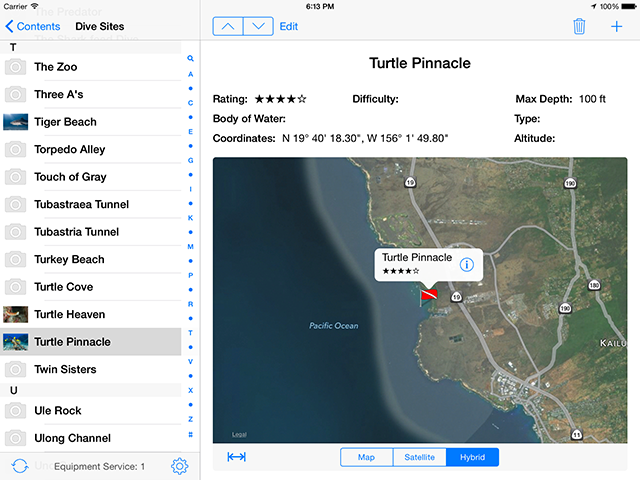Add a new dive site with plus
Screen dimensions: 640x480
pos(616,26)
